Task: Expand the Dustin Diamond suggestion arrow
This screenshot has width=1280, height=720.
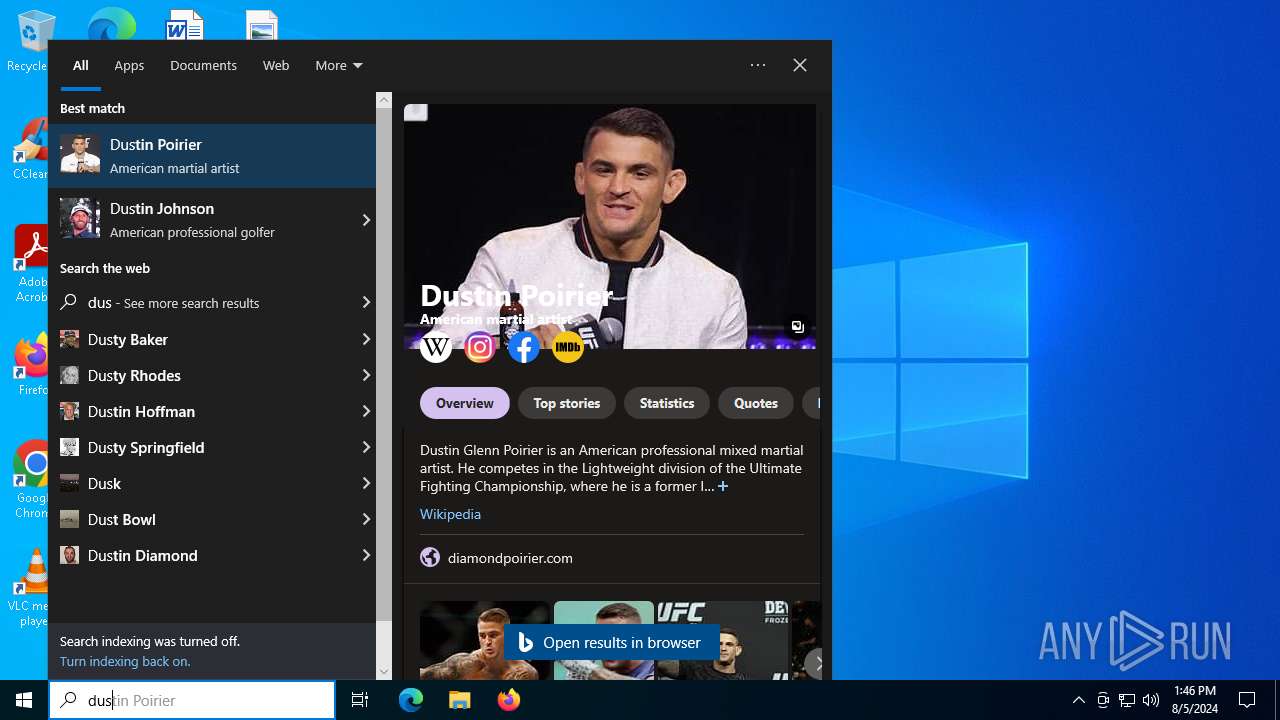Action: 366,555
